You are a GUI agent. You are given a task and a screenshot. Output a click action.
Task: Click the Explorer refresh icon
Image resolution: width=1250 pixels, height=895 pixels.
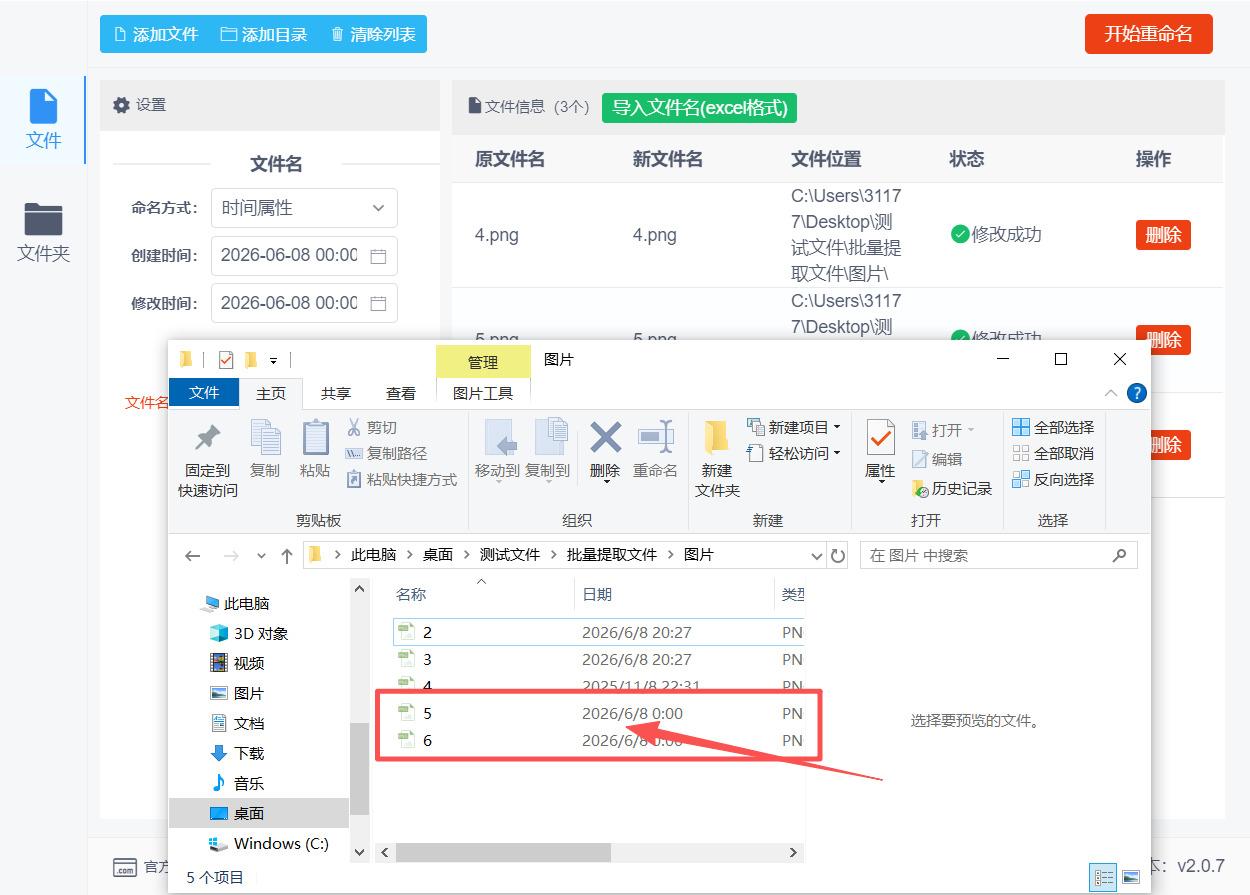[x=838, y=555]
